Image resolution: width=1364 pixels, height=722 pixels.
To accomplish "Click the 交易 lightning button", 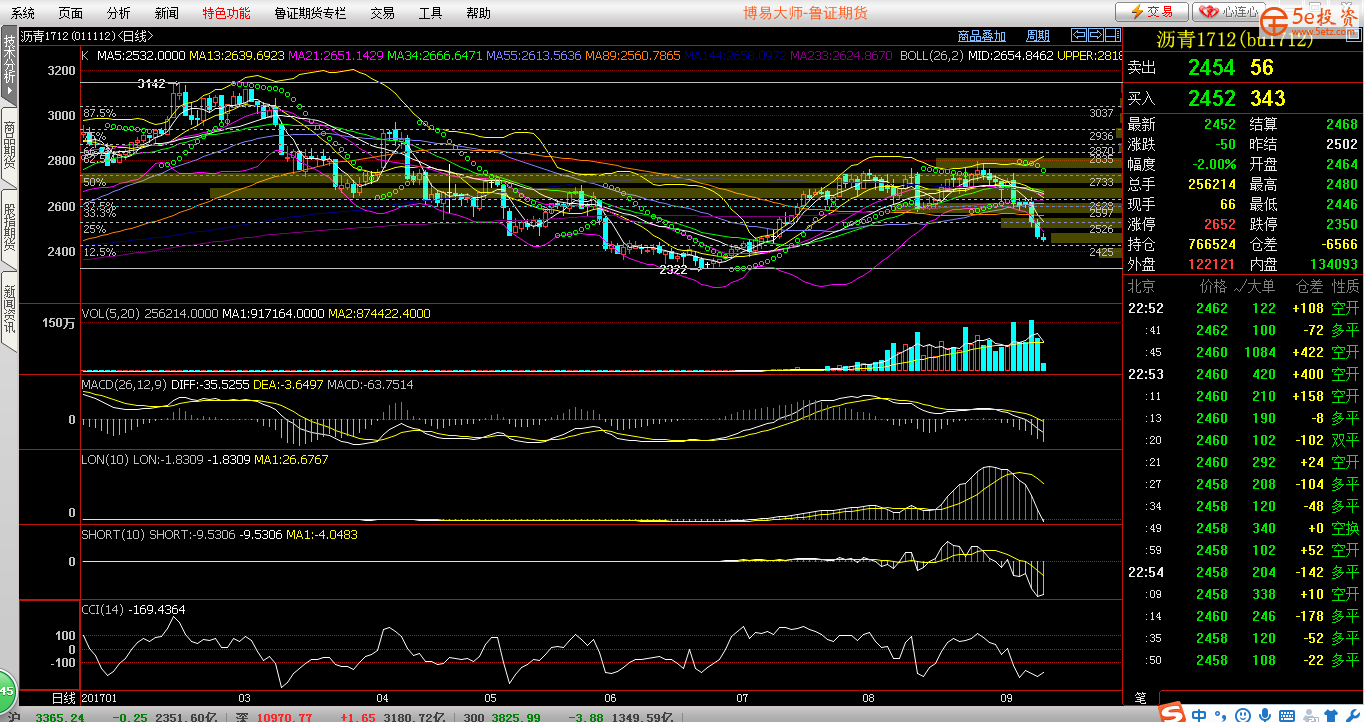I will pyautogui.click(x=1151, y=12).
